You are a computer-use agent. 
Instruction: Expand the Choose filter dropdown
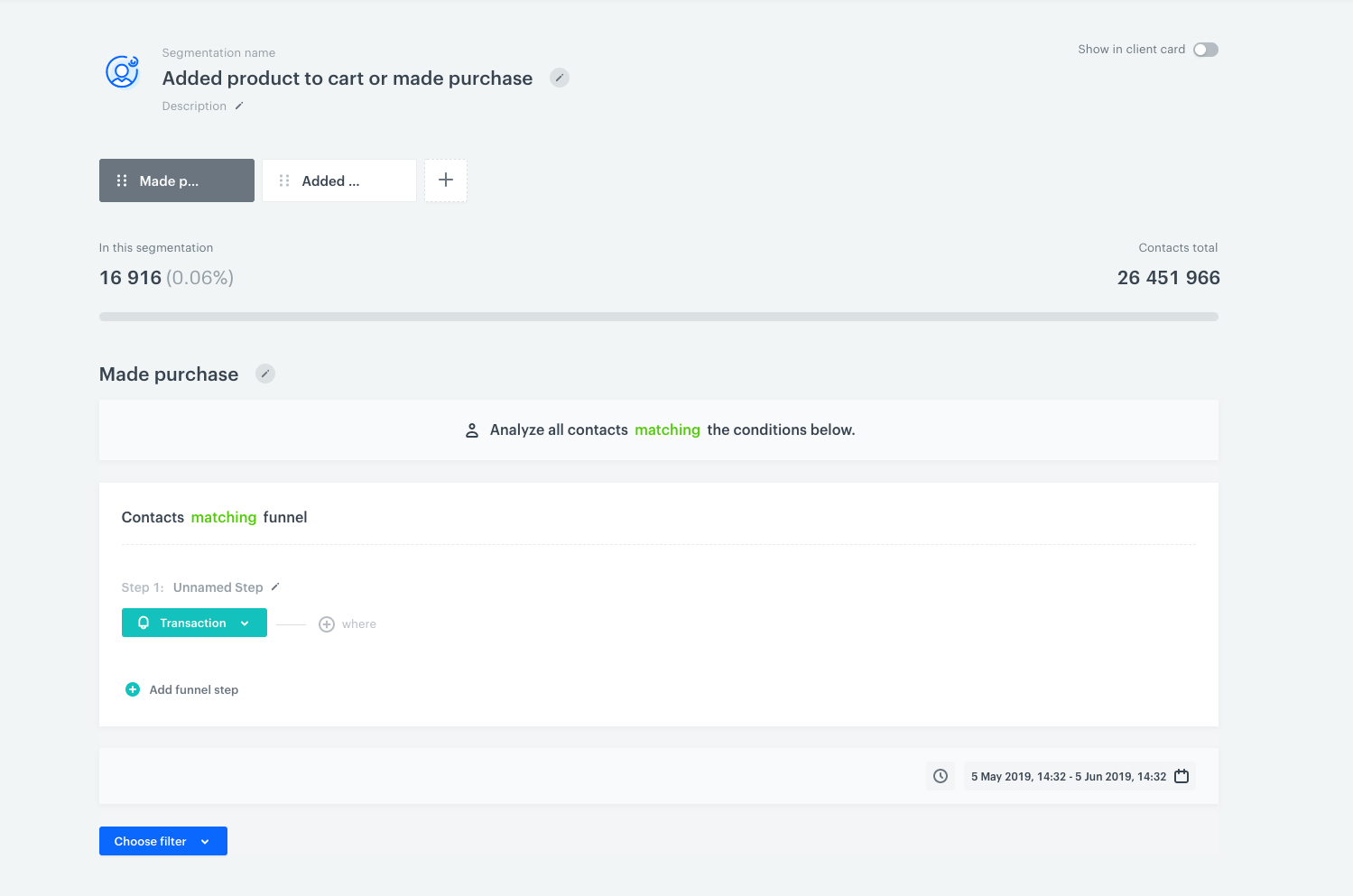[162, 840]
